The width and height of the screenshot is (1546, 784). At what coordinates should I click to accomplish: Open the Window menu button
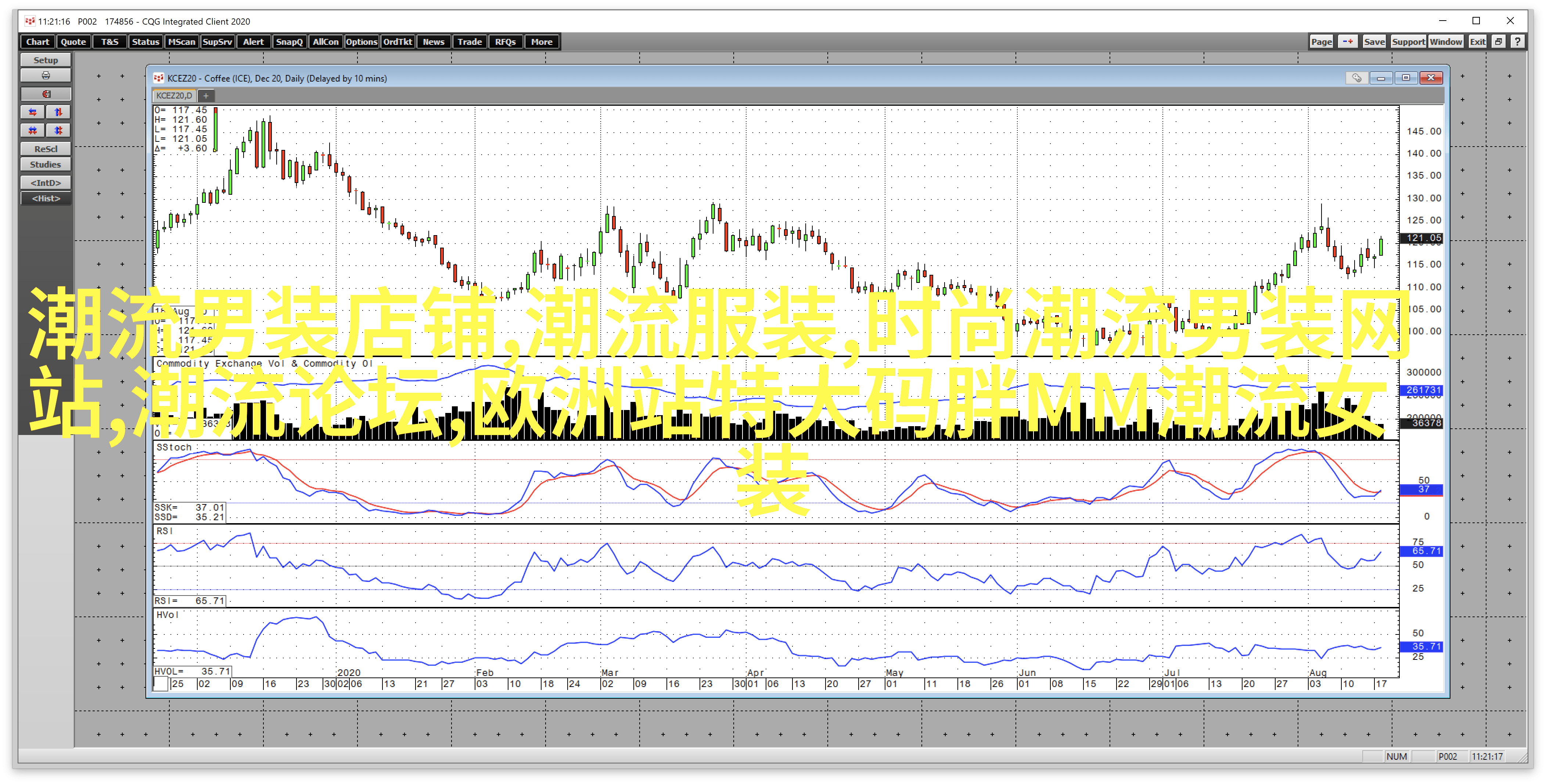coord(1446,42)
